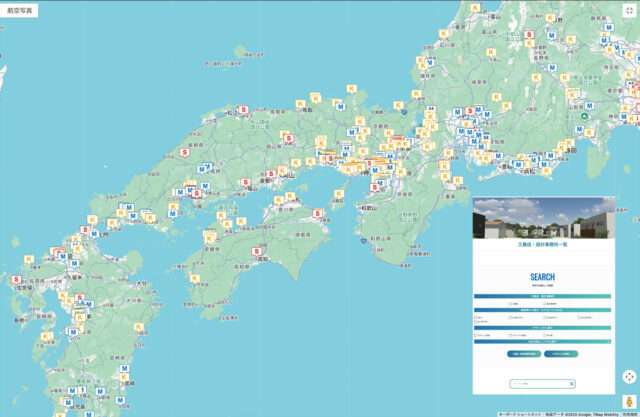This screenshot has width=640, height=417.
Task: Click the red S marker on Kyushu's west coast
Action: pos(16,281)
